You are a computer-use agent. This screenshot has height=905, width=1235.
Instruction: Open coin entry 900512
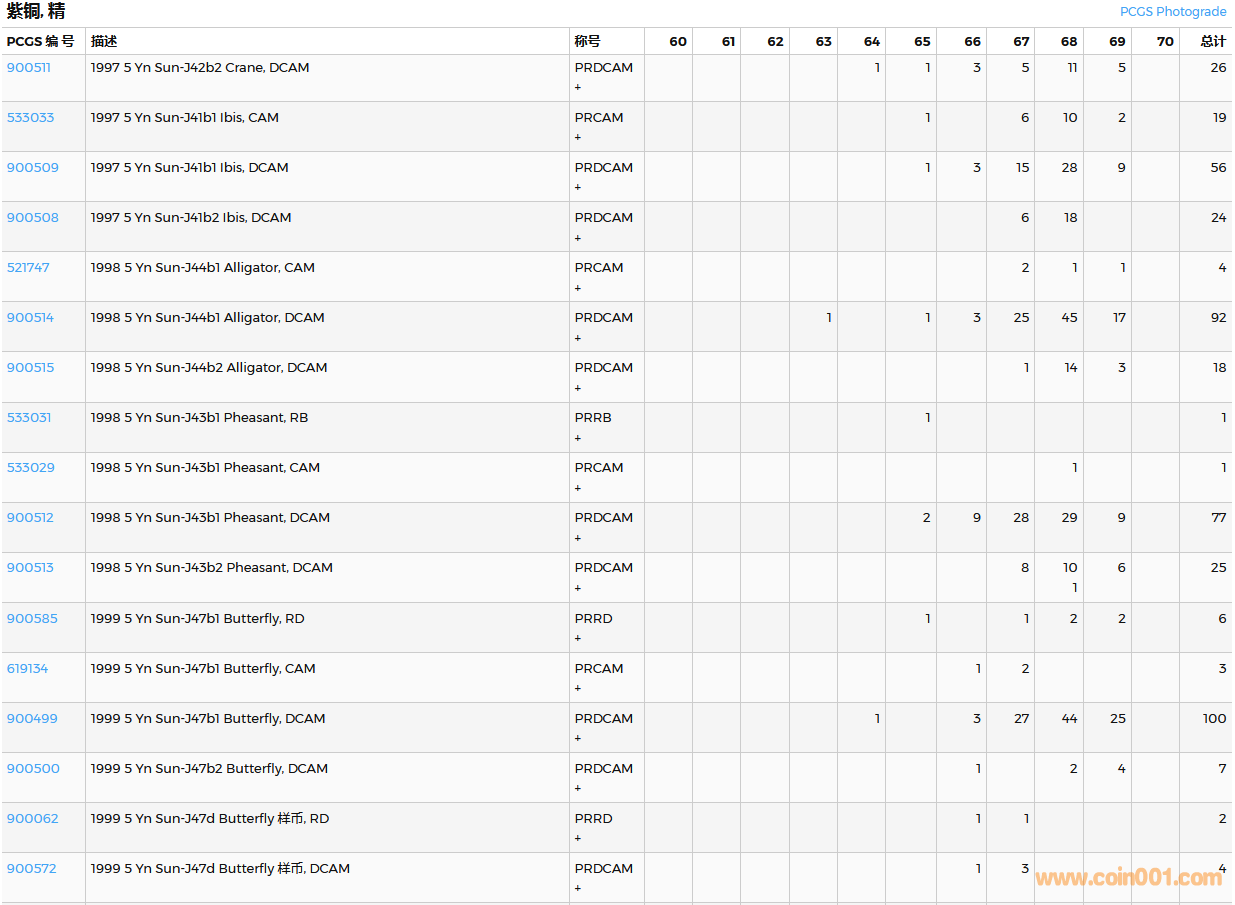pos(31,518)
